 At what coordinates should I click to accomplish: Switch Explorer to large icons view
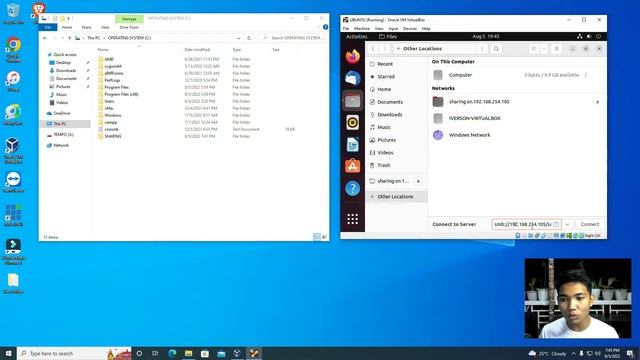[324, 237]
